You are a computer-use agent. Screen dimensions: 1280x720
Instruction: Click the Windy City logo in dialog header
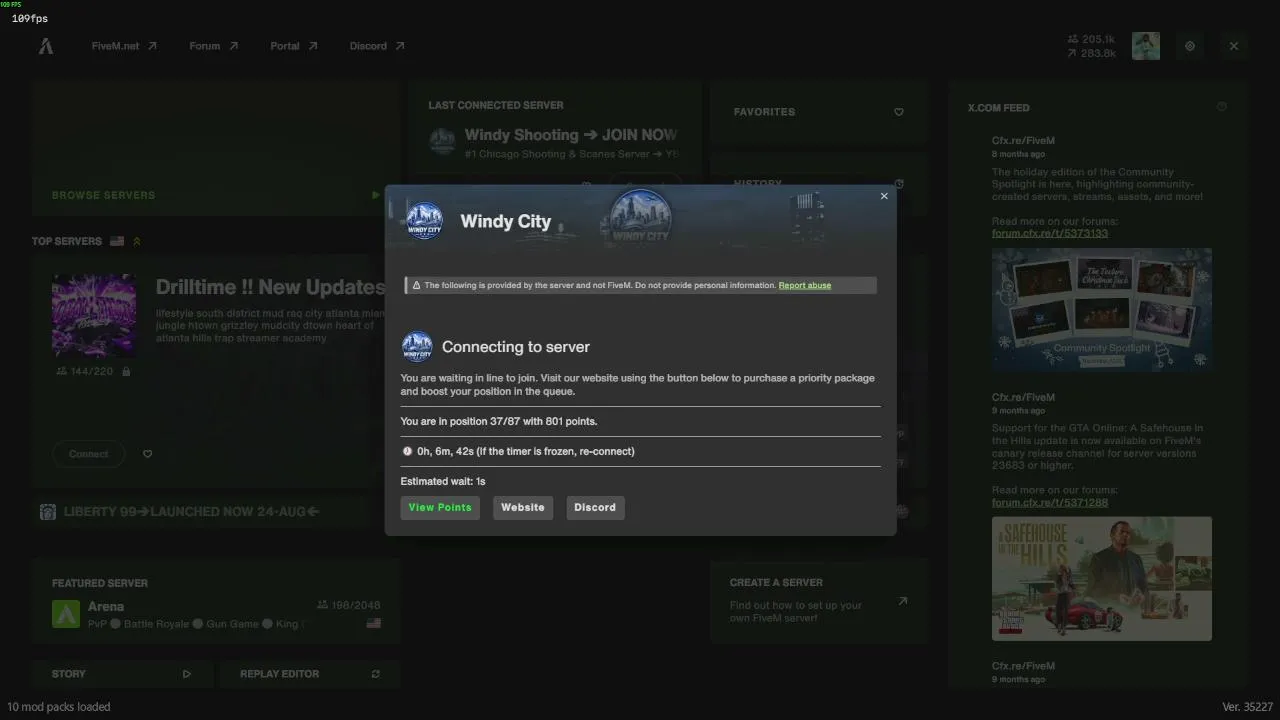tap(425, 221)
